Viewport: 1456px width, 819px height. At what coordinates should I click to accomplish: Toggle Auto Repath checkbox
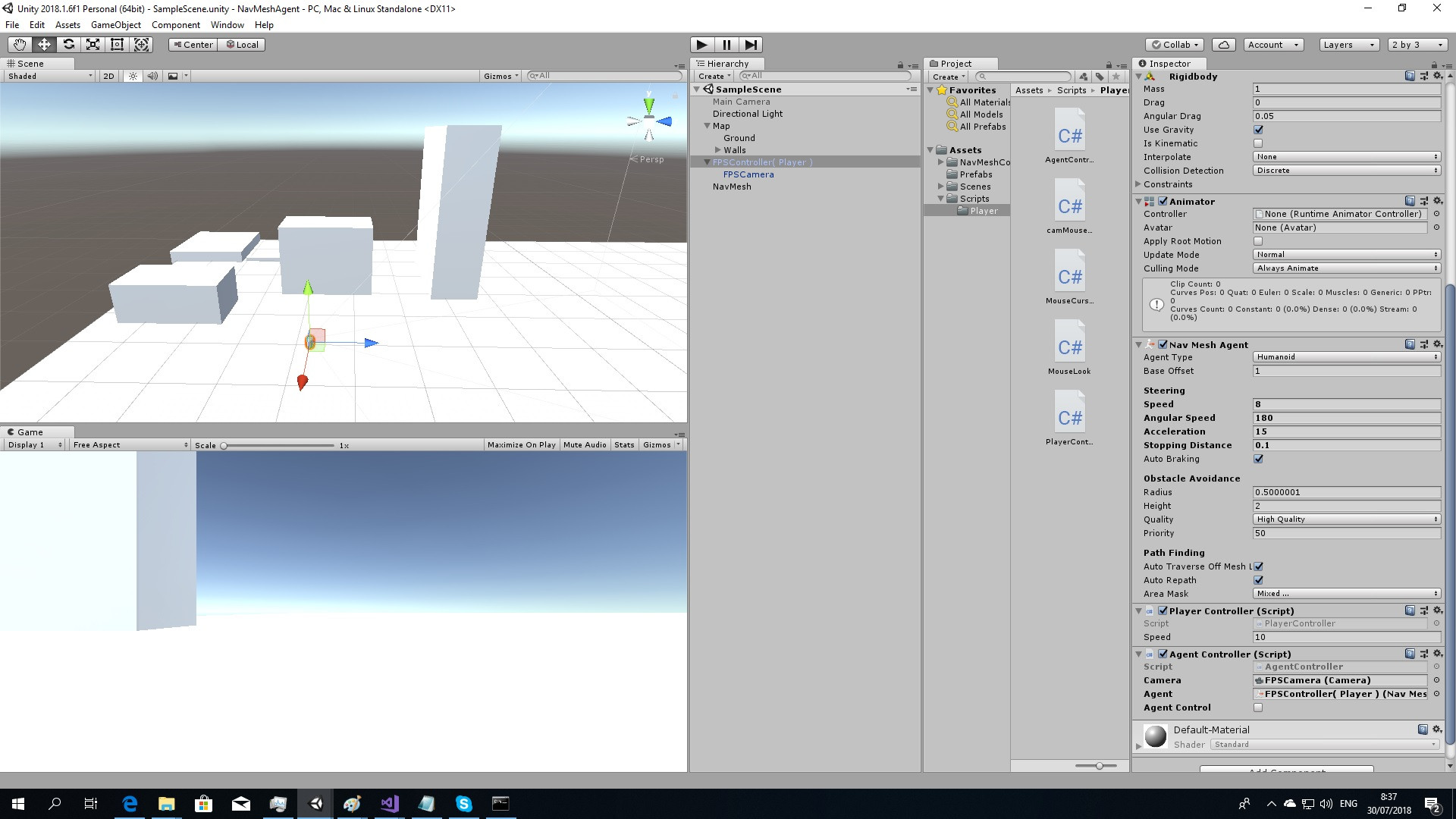click(x=1258, y=580)
